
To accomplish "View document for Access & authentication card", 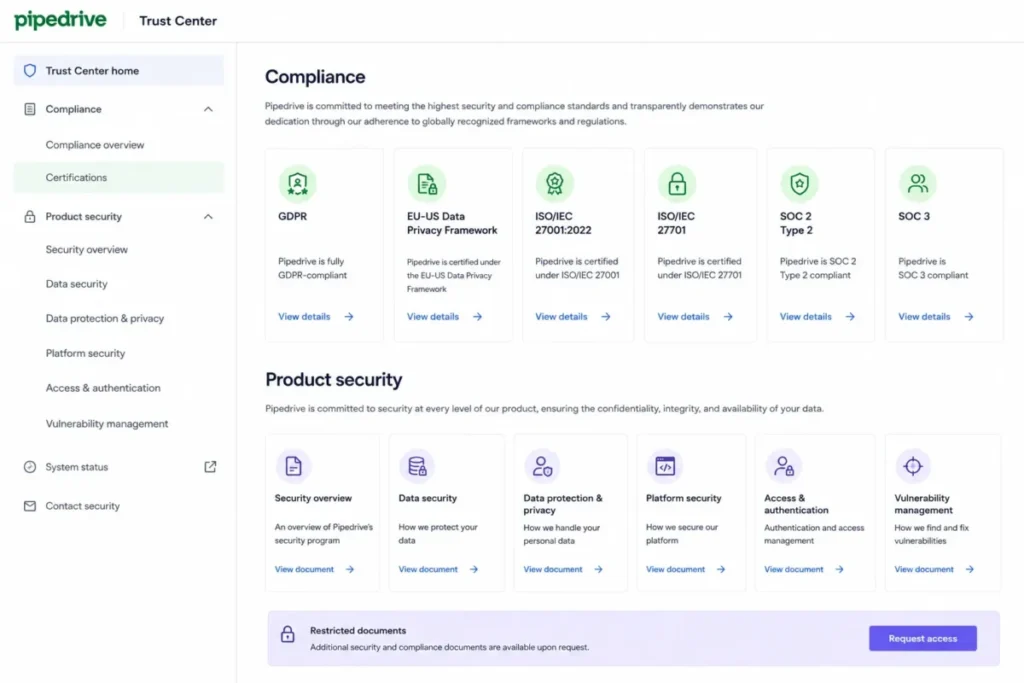I will (794, 569).
